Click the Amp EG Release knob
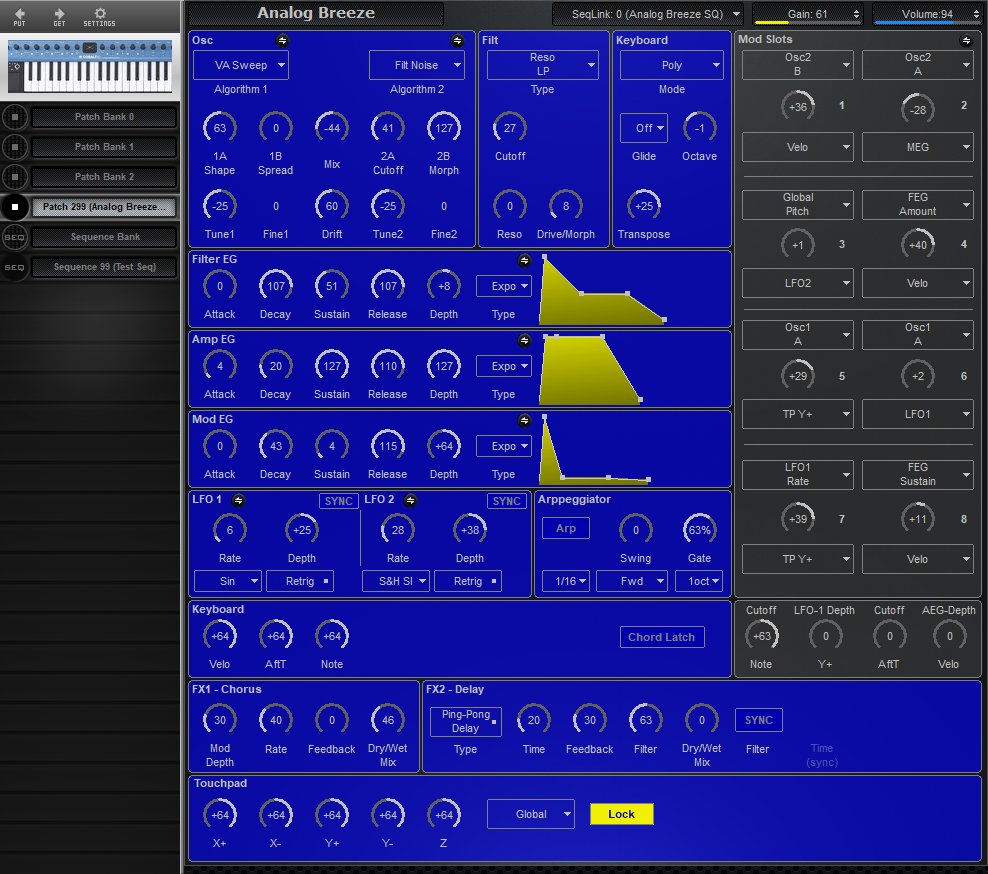The width and height of the screenshot is (988, 874). coord(388,366)
